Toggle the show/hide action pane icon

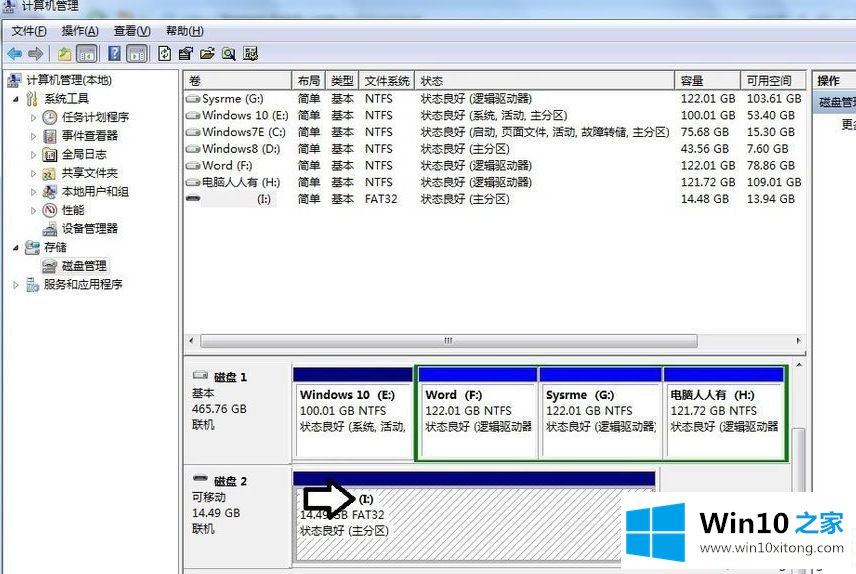(136, 54)
